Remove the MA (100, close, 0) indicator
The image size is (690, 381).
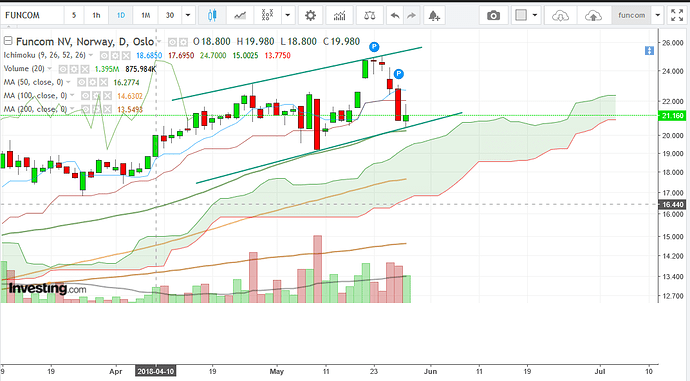pyautogui.click(x=107, y=96)
